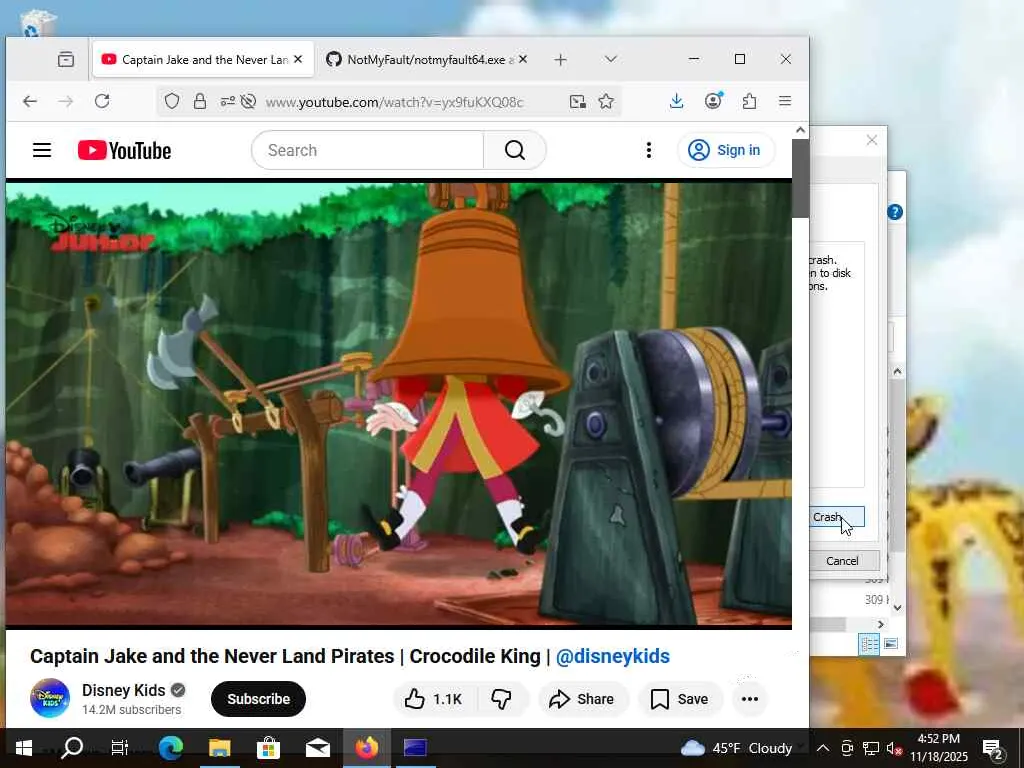Open the YouTube guide hamburger menu
Viewport: 1024px width, 768px height.
(42, 150)
